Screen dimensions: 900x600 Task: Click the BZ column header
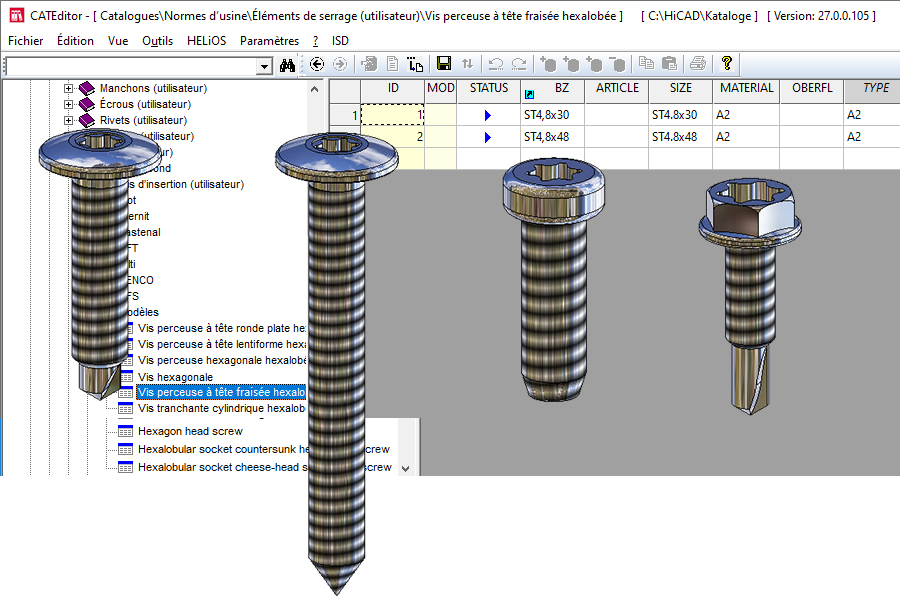point(562,88)
